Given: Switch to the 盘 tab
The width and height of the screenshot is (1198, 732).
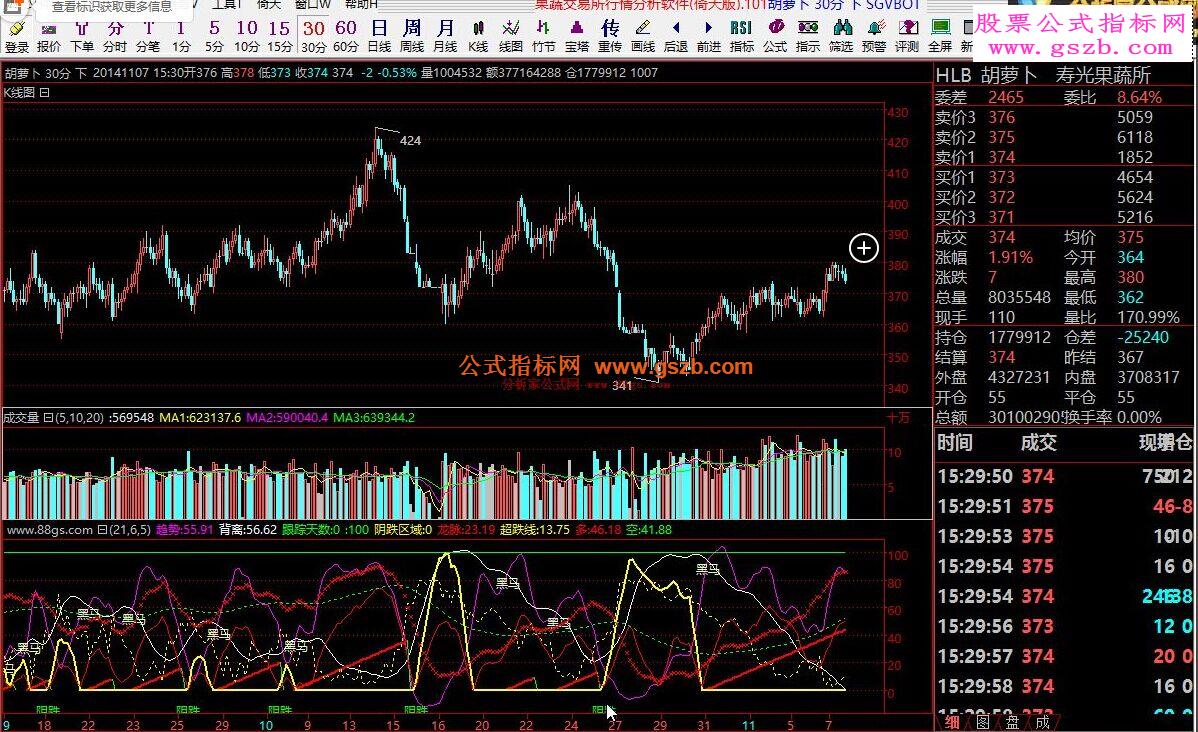Looking at the screenshot, I should tap(1012, 721).
